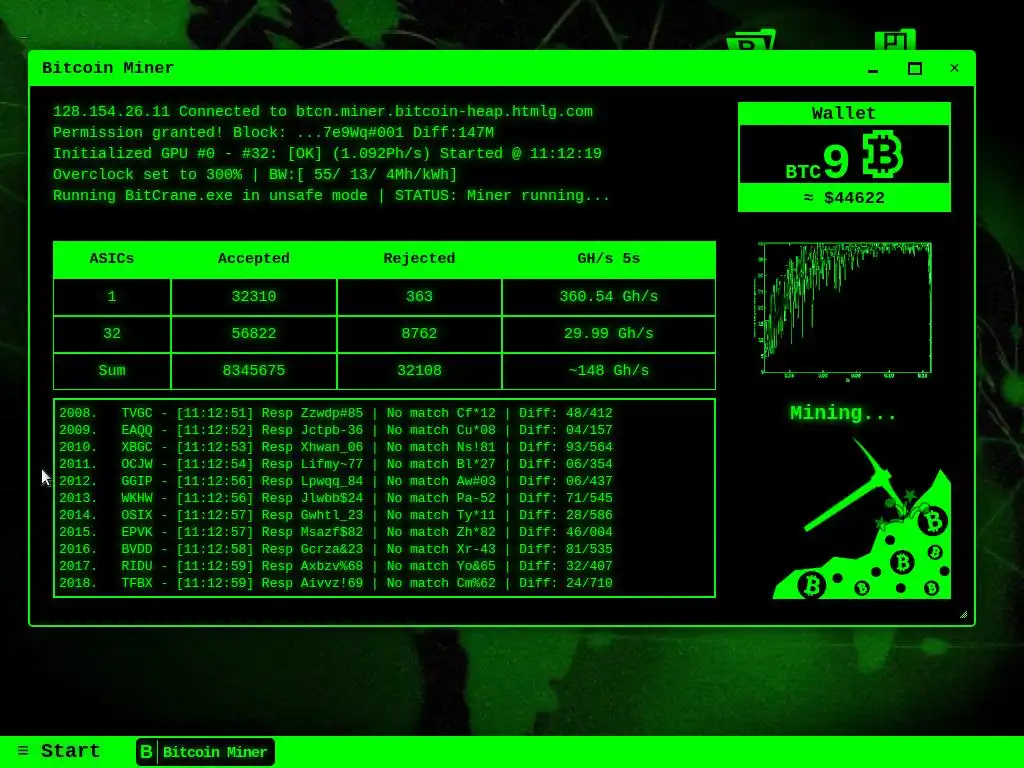Click the Accepted column header
The image size is (1024, 768).
point(253,259)
